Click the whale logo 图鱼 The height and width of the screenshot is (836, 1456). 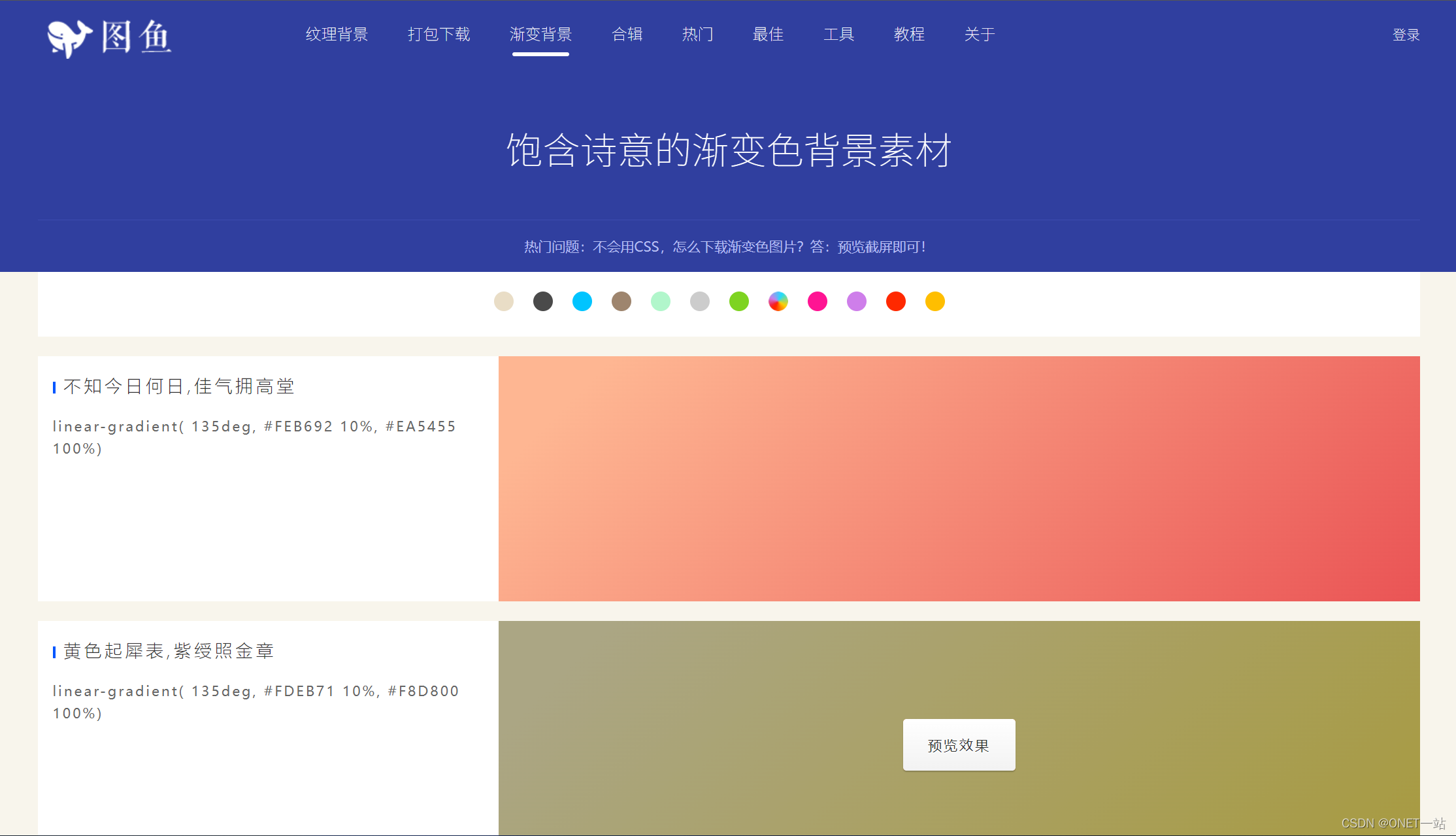click(x=109, y=37)
